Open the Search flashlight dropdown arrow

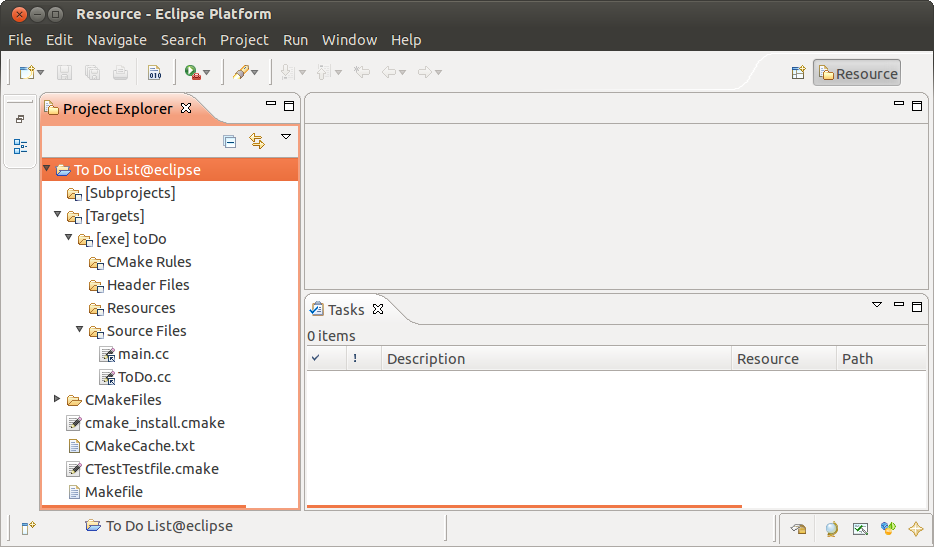point(255,73)
